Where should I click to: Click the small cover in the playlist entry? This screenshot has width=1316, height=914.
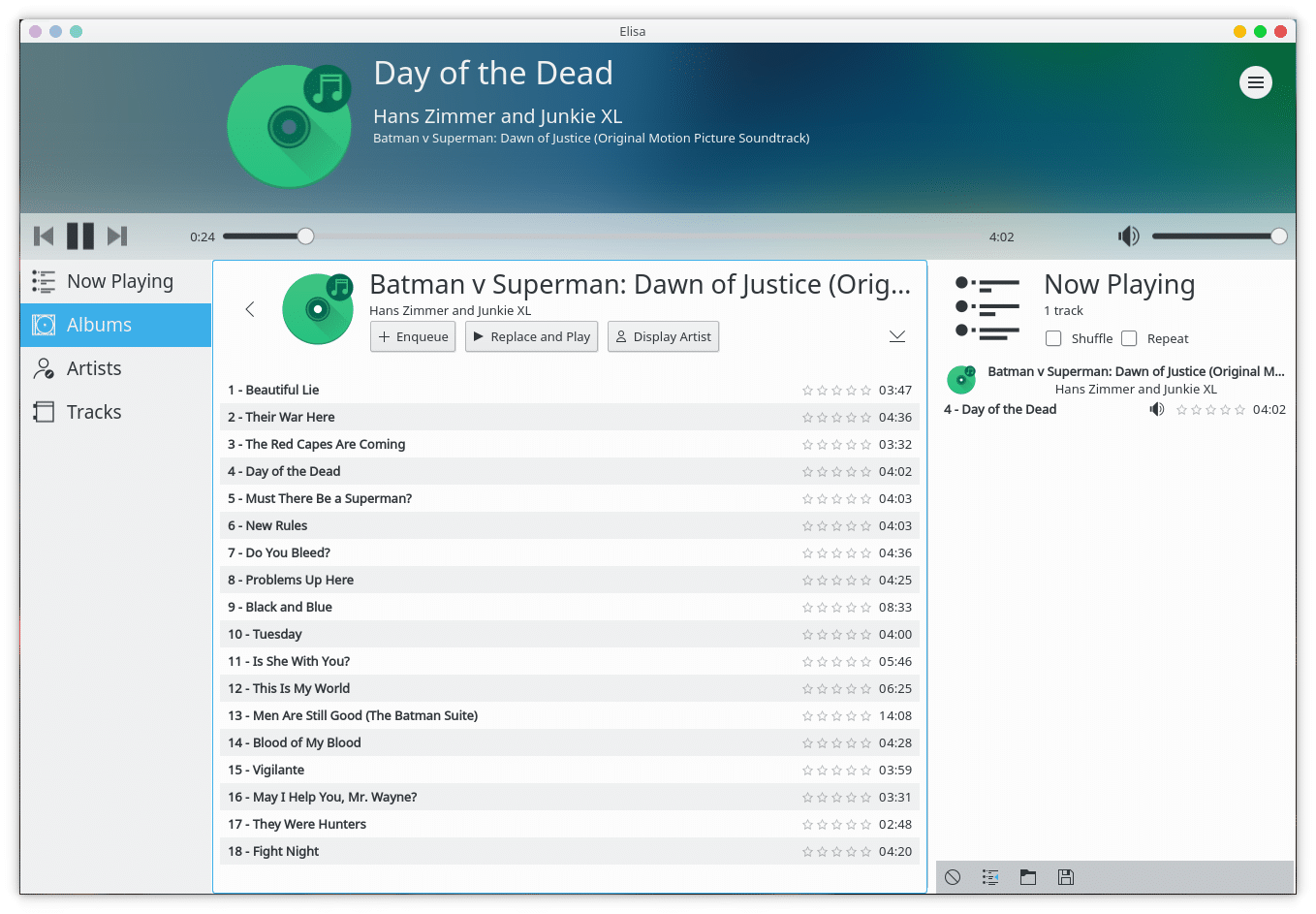pyautogui.click(x=961, y=380)
